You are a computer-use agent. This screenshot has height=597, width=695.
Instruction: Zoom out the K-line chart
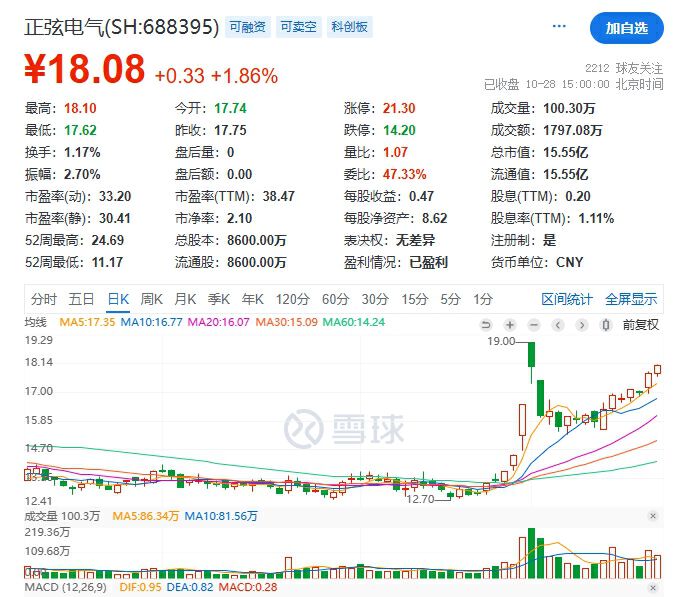click(533, 324)
